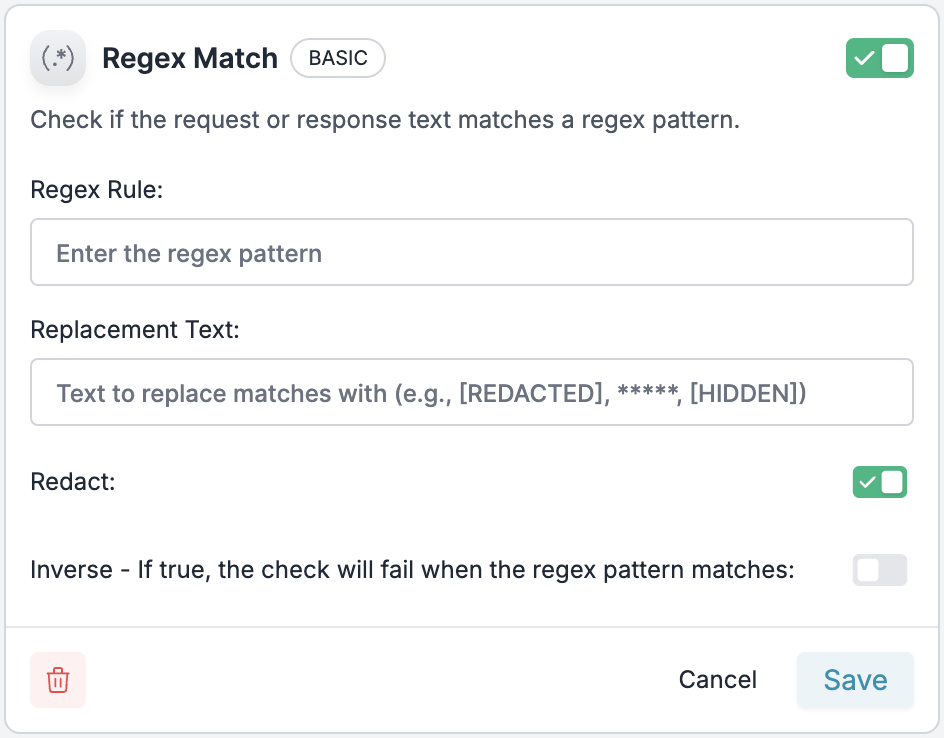
Task: Focus the Replacement Text input box
Action: pos(472,393)
